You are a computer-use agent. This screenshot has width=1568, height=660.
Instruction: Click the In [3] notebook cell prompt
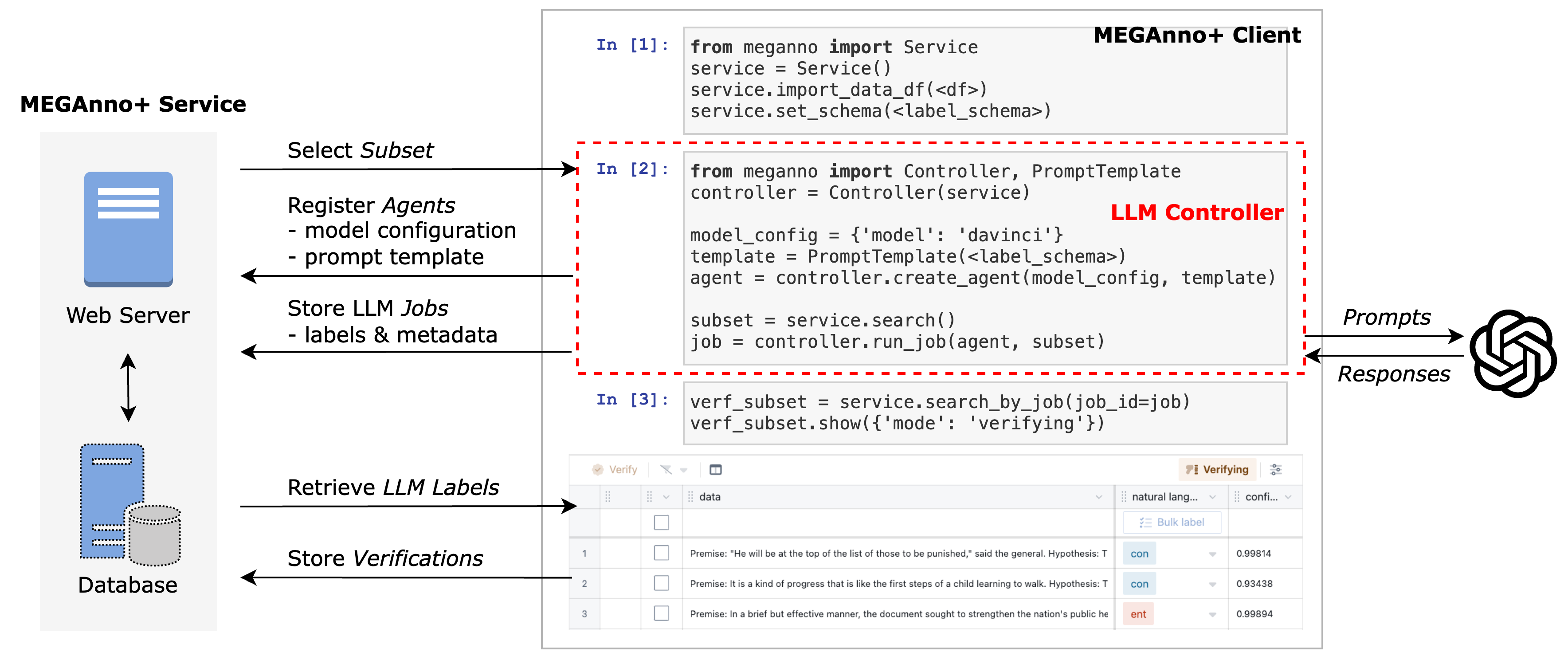[x=632, y=399]
